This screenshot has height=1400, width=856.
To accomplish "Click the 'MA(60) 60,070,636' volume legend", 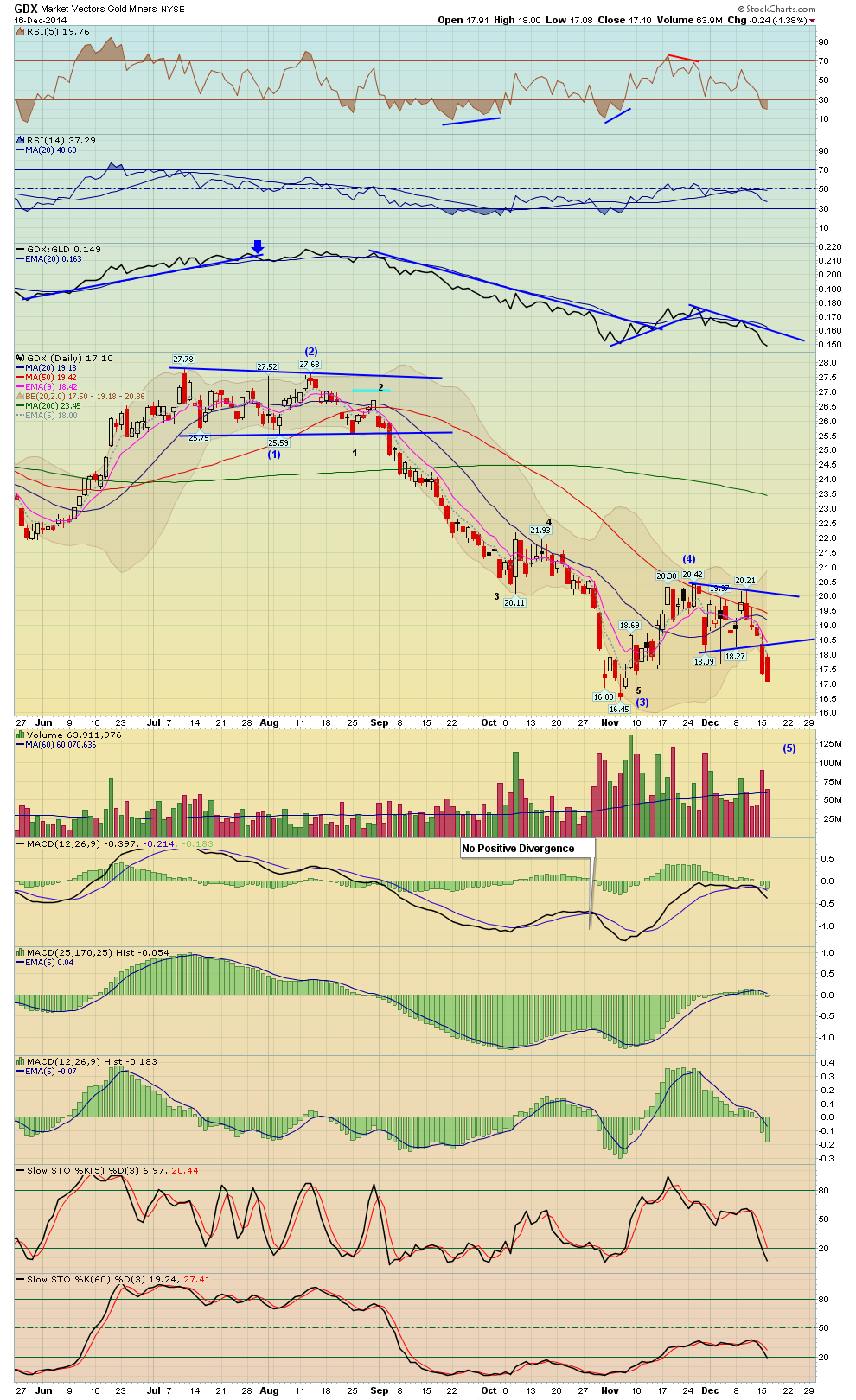I will click(x=61, y=745).
